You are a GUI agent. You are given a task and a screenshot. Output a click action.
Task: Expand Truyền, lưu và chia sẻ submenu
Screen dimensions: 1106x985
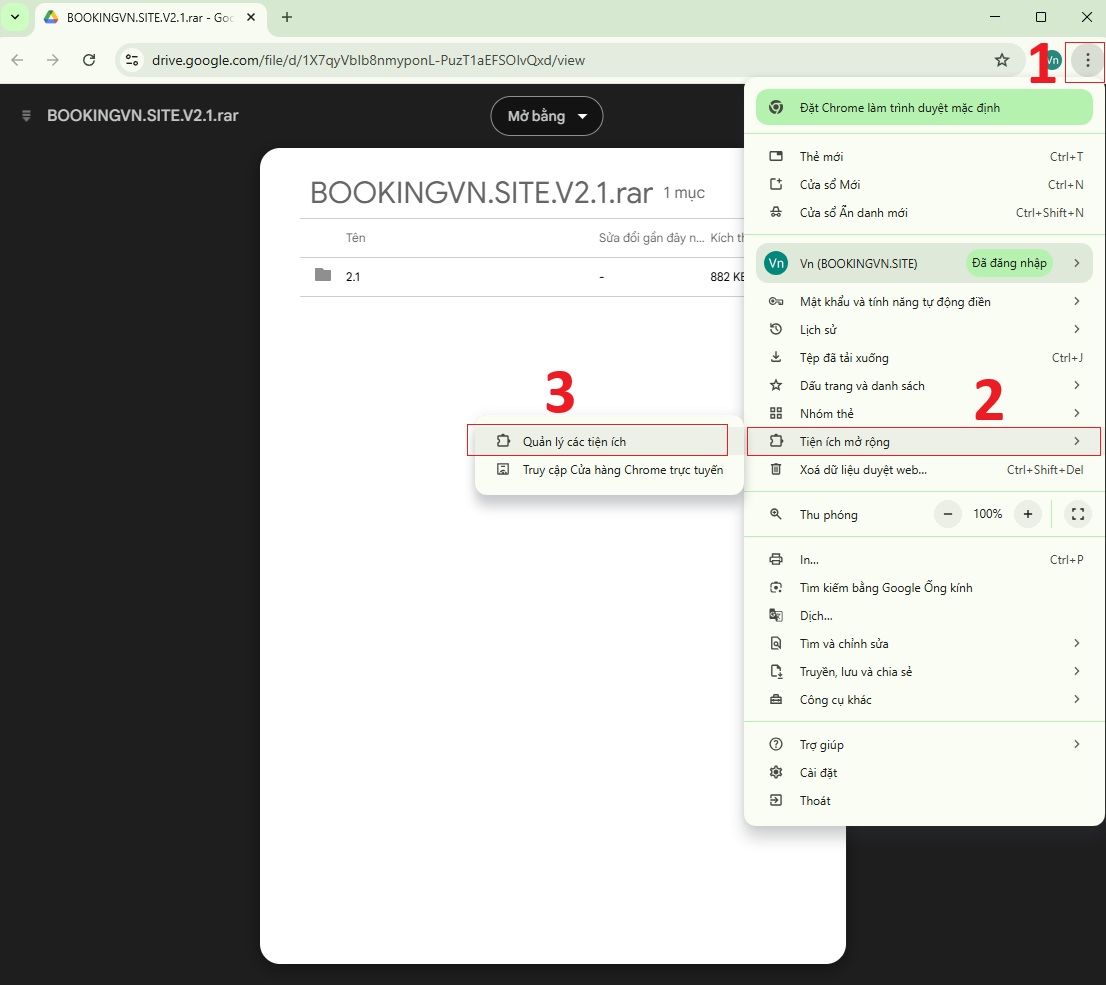pyautogui.click(x=925, y=672)
